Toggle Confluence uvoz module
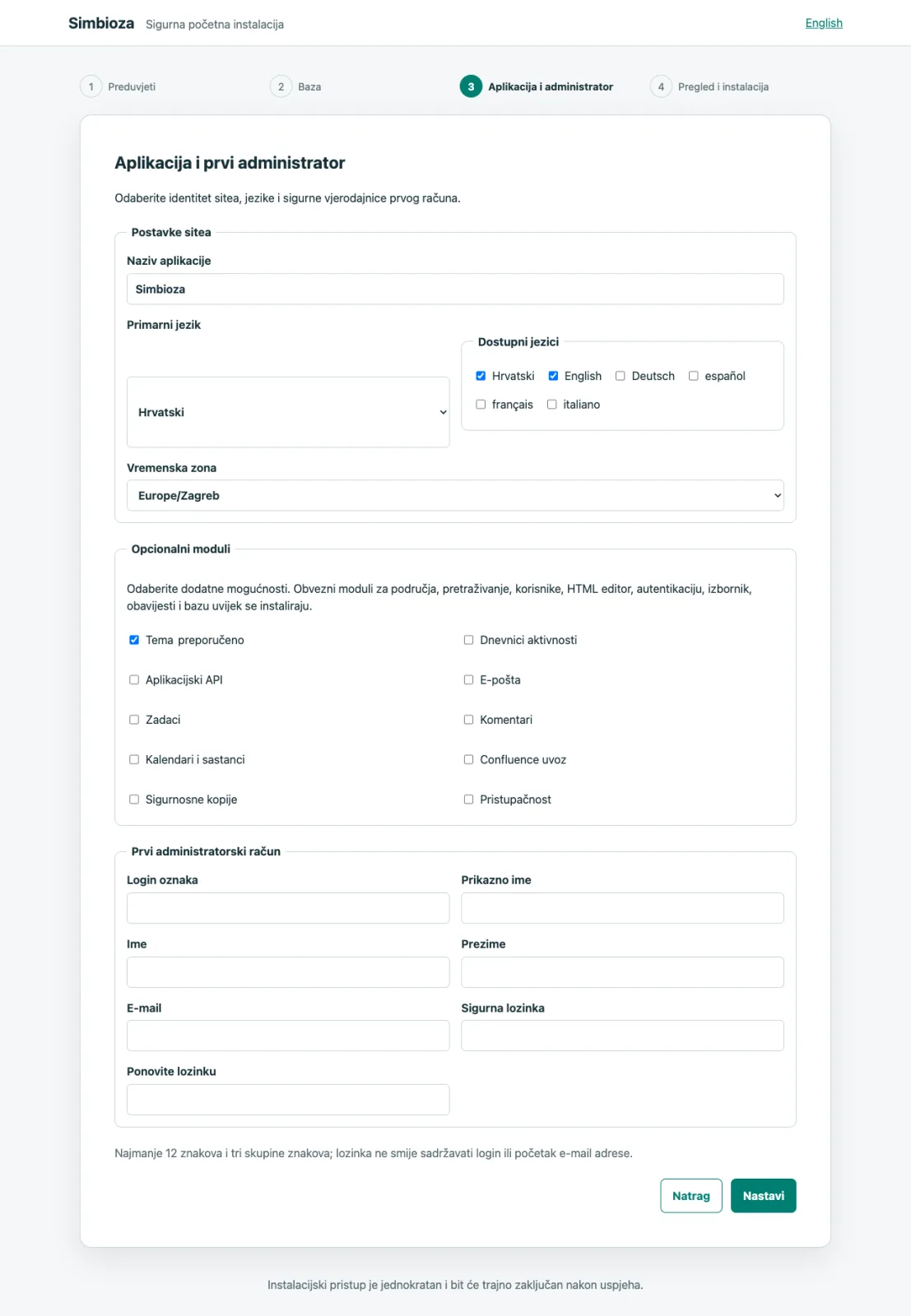This screenshot has width=911, height=1316. 468,760
